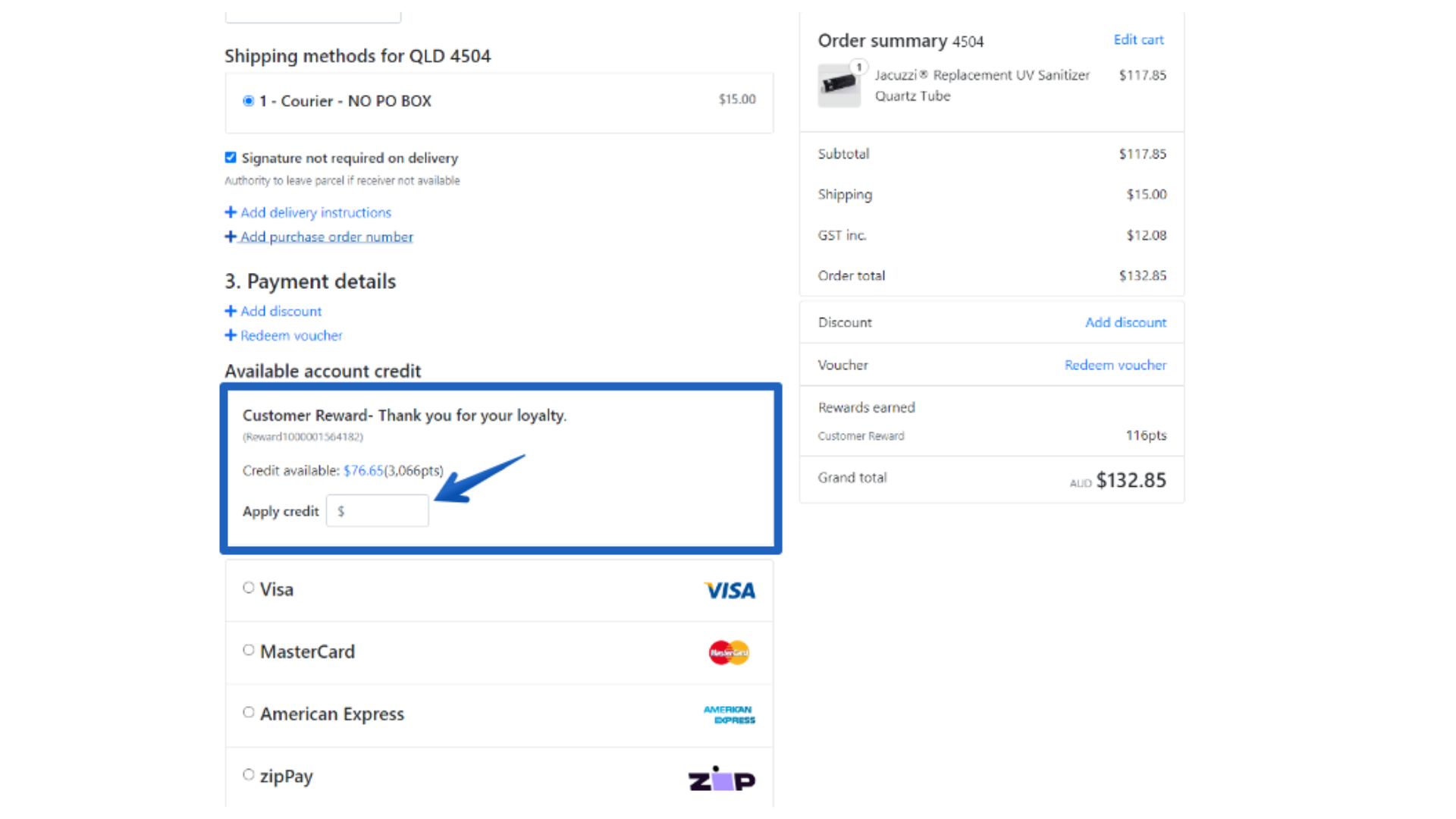Open Edit cart link in order summary
1456x819 pixels.
[1137, 39]
